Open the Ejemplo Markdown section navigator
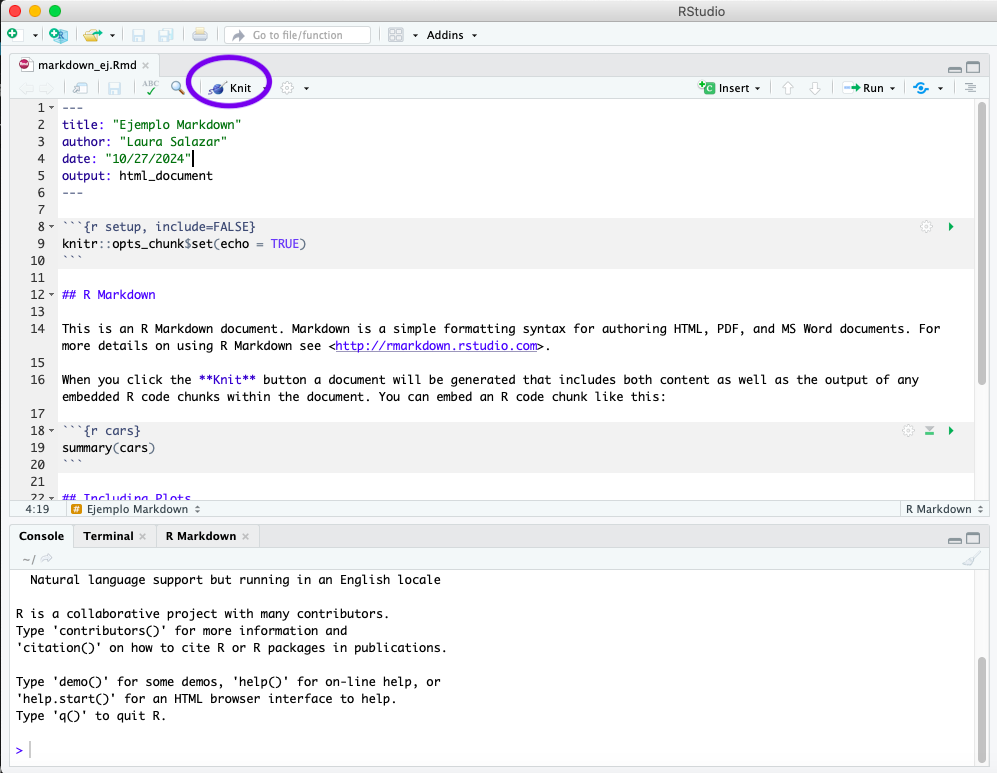This screenshot has width=997, height=773. (135, 508)
